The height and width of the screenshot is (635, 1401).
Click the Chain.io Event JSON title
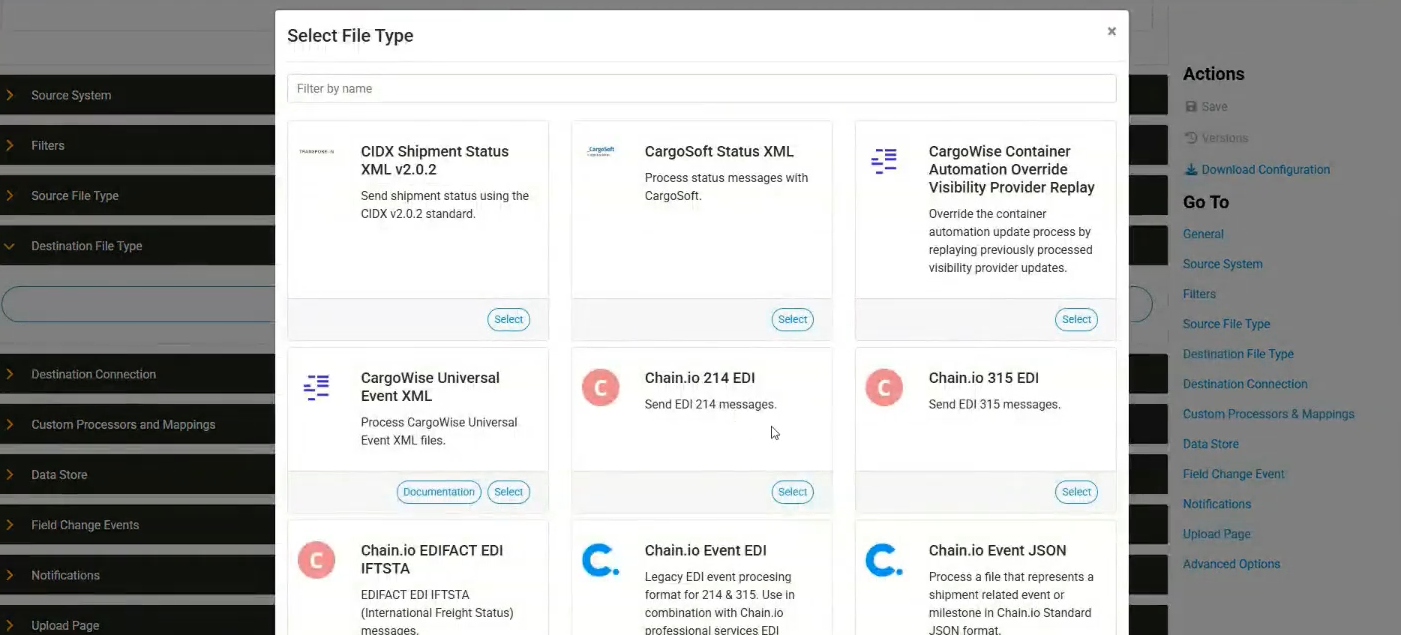coord(997,551)
